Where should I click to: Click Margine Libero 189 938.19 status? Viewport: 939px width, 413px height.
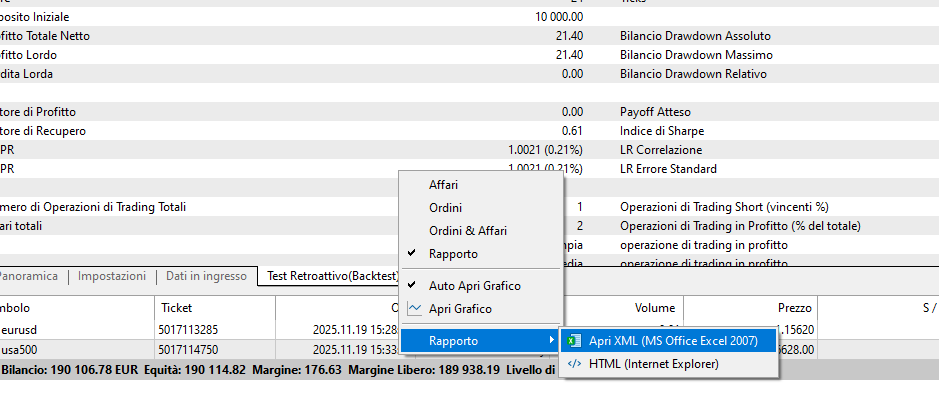423,370
